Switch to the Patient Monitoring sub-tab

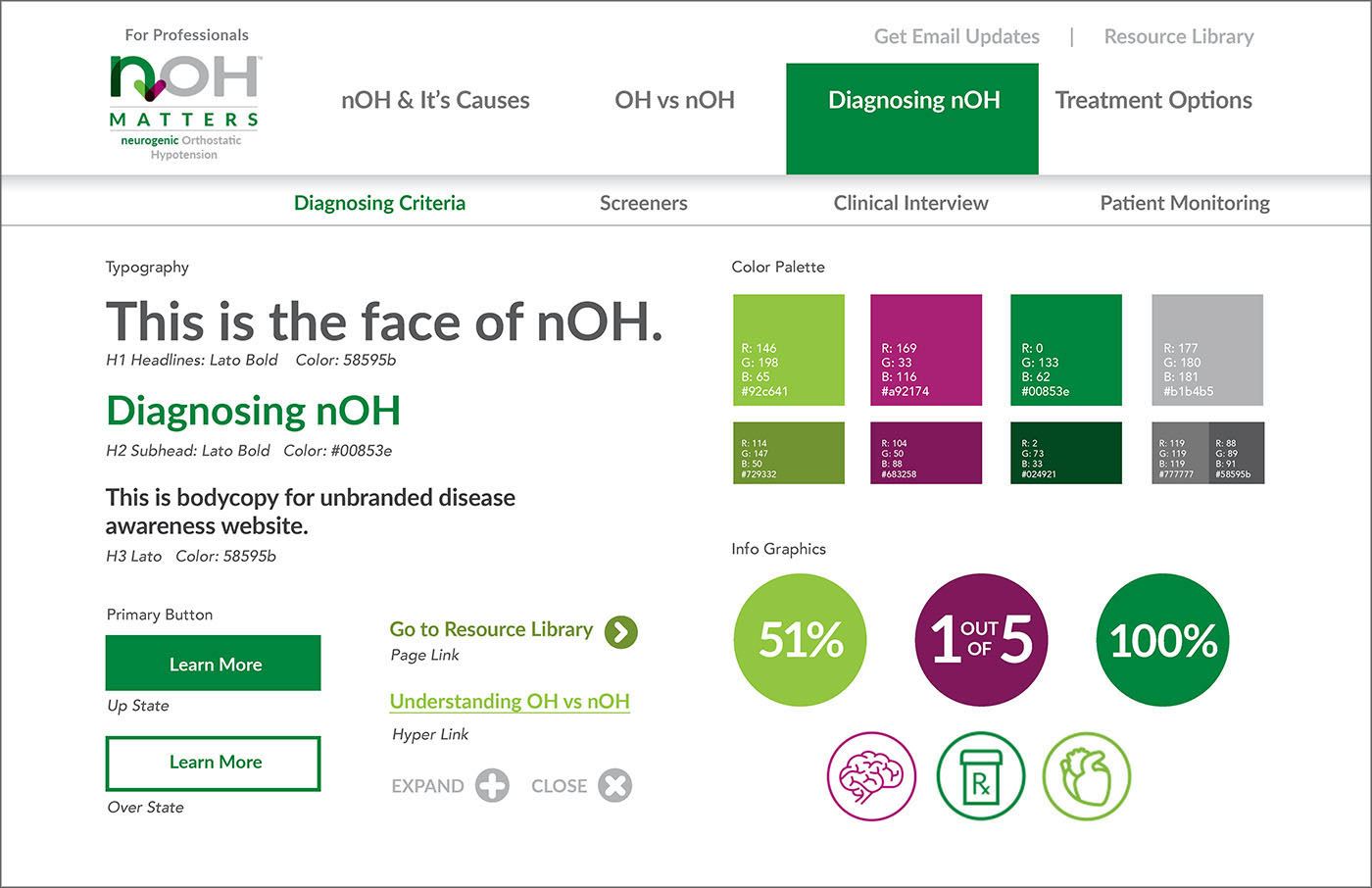pyautogui.click(x=1185, y=203)
